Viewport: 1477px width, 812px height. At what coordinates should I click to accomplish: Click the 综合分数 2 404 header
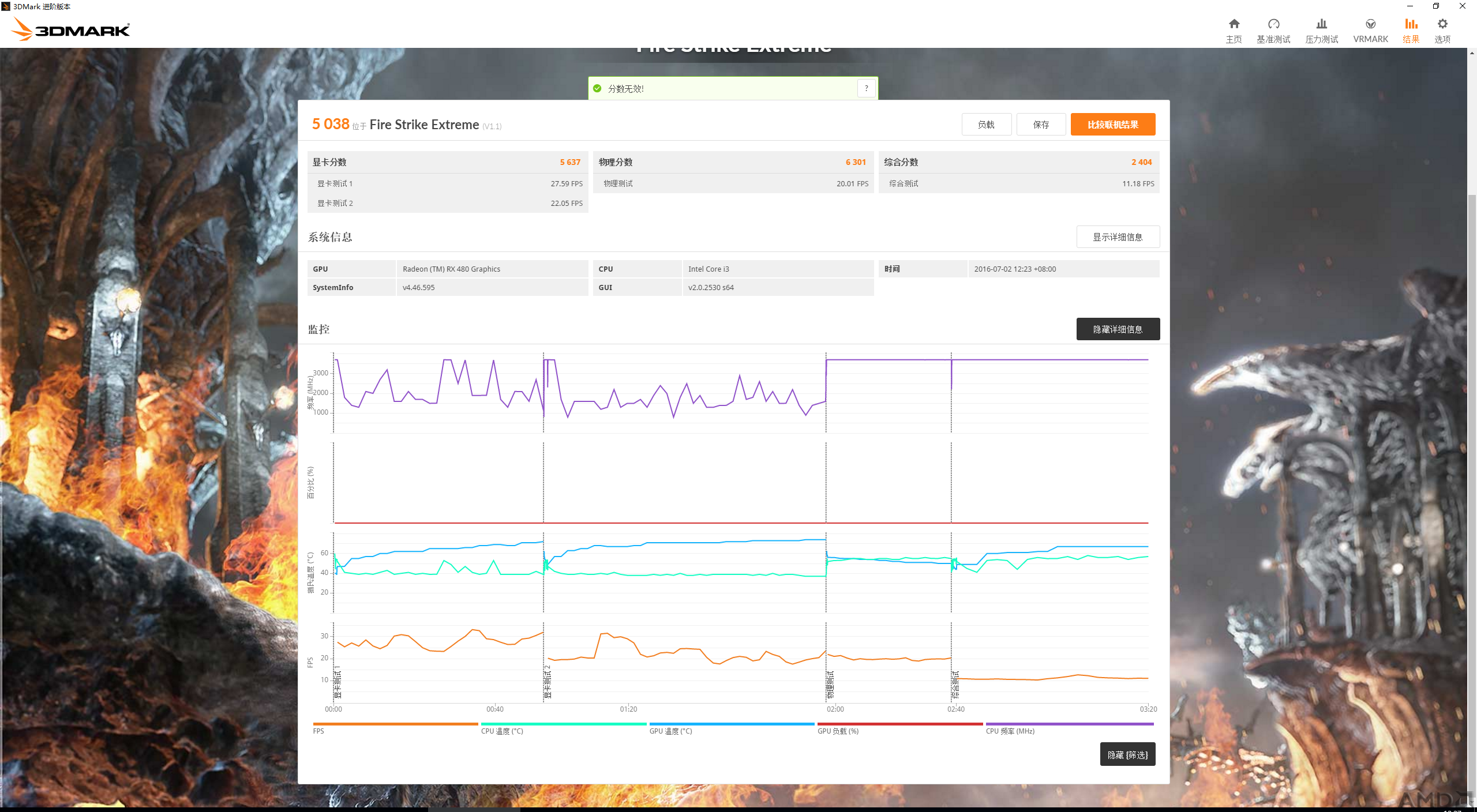1019,162
